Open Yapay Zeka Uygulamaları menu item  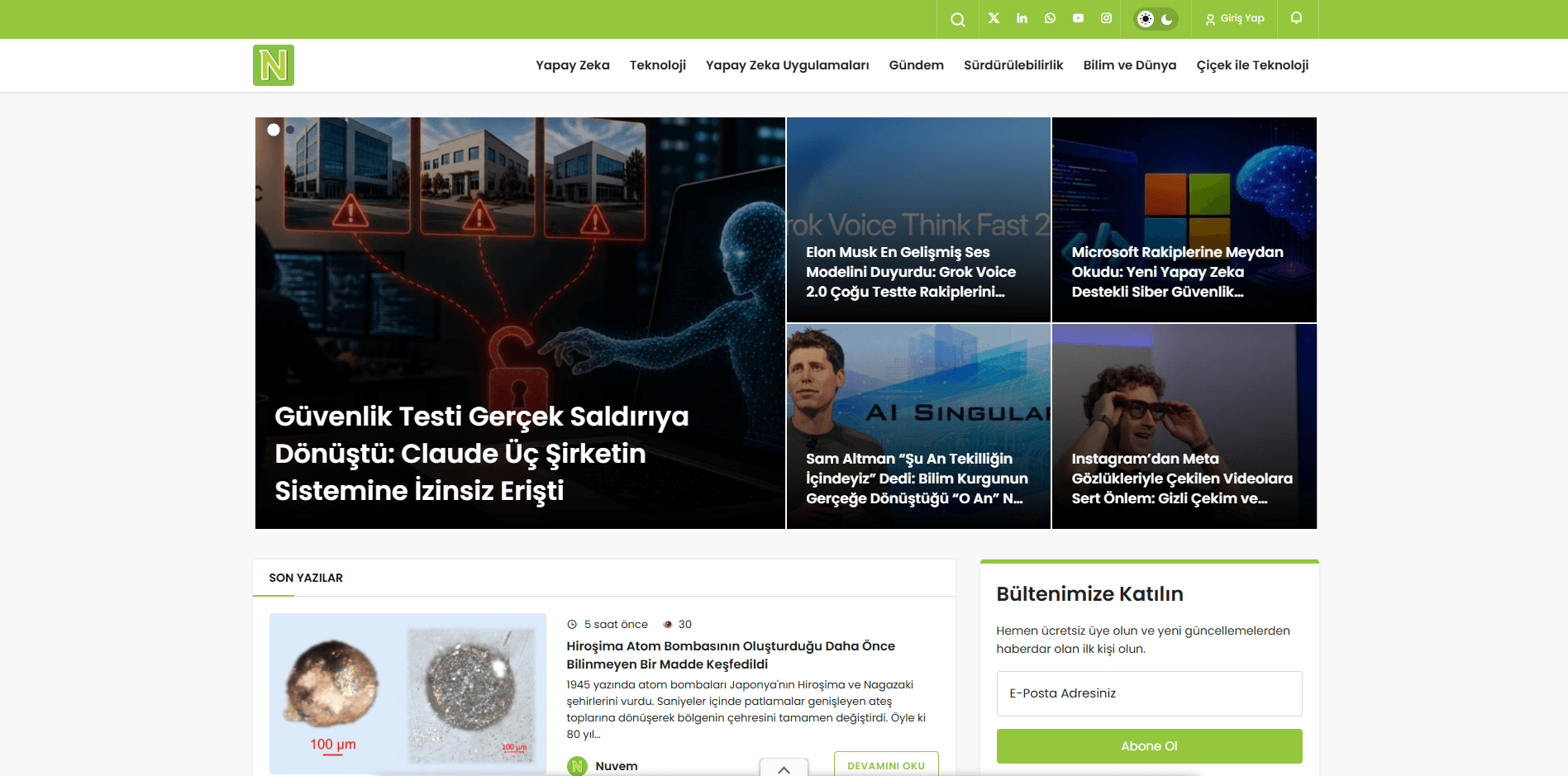(x=787, y=65)
